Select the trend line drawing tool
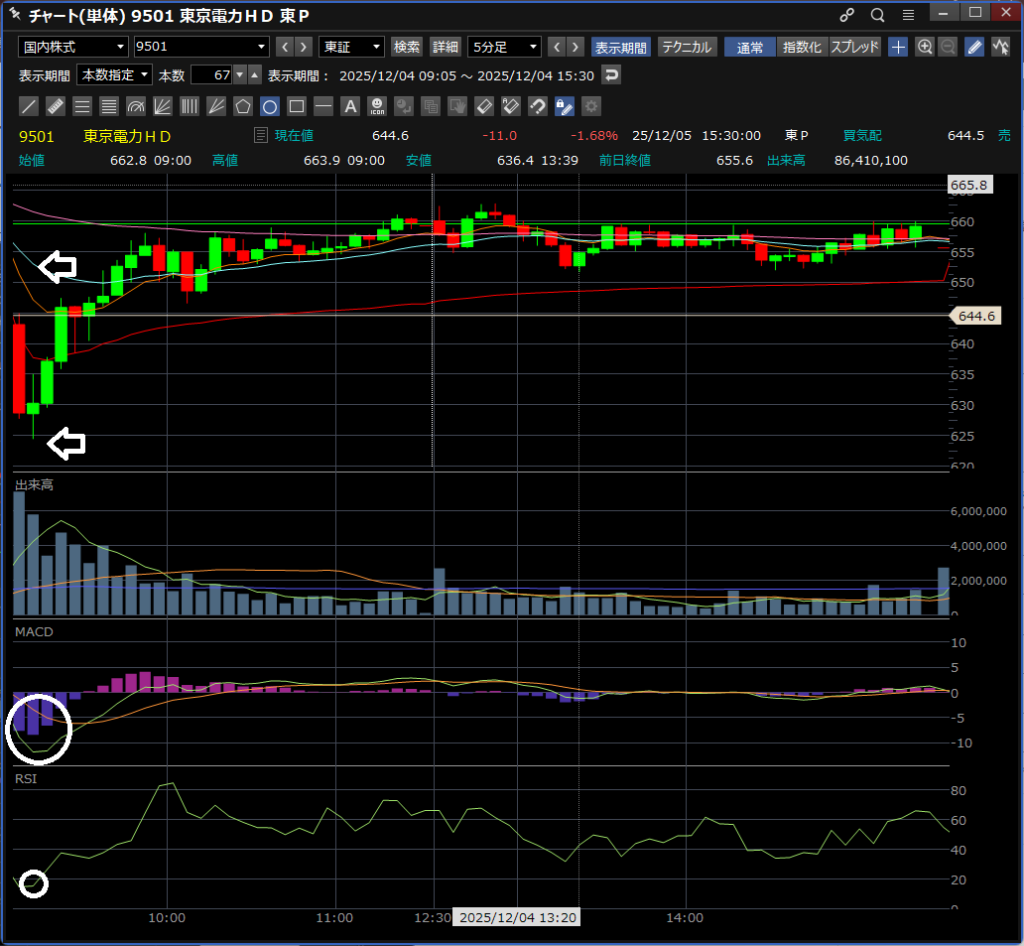This screenshot has width=1024, height=946. pos(29,106)
